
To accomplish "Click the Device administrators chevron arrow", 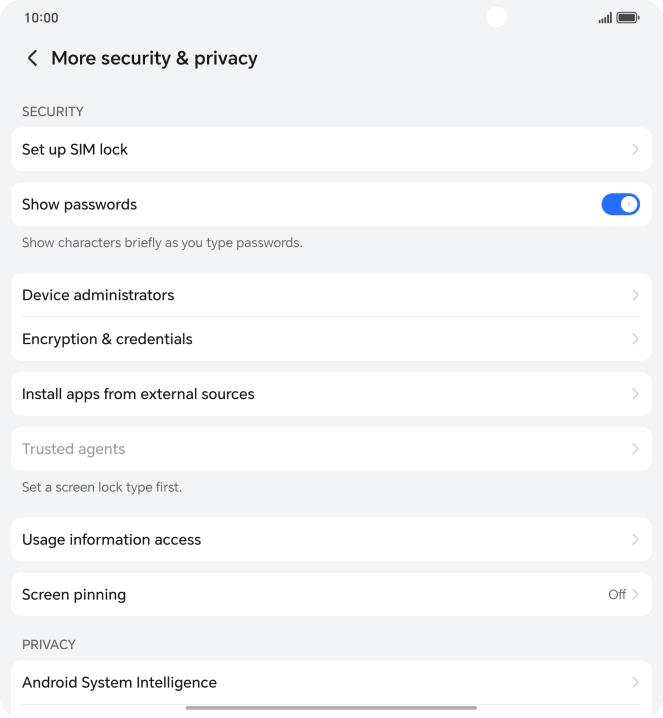I will point(635,295).
